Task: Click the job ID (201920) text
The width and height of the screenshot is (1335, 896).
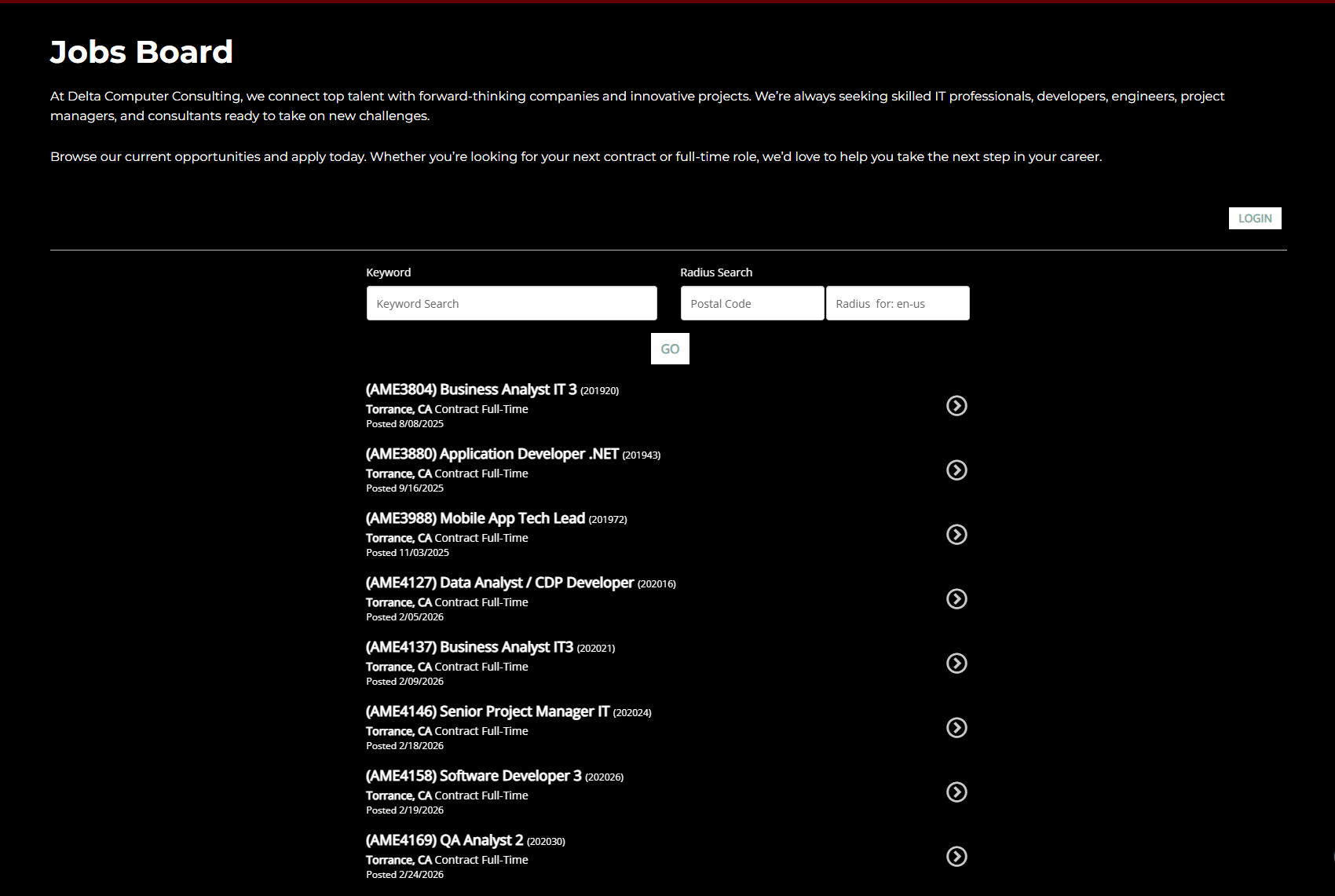Action: tap(599, 391)
